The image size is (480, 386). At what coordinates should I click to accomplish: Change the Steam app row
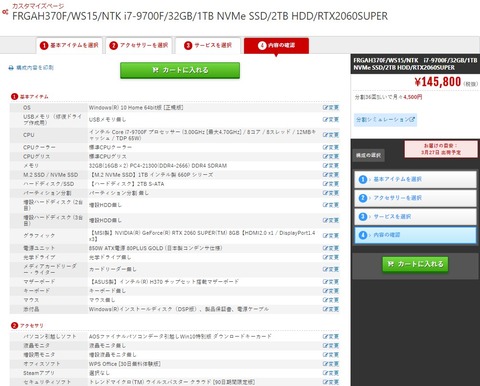click(x=331, y=373)
